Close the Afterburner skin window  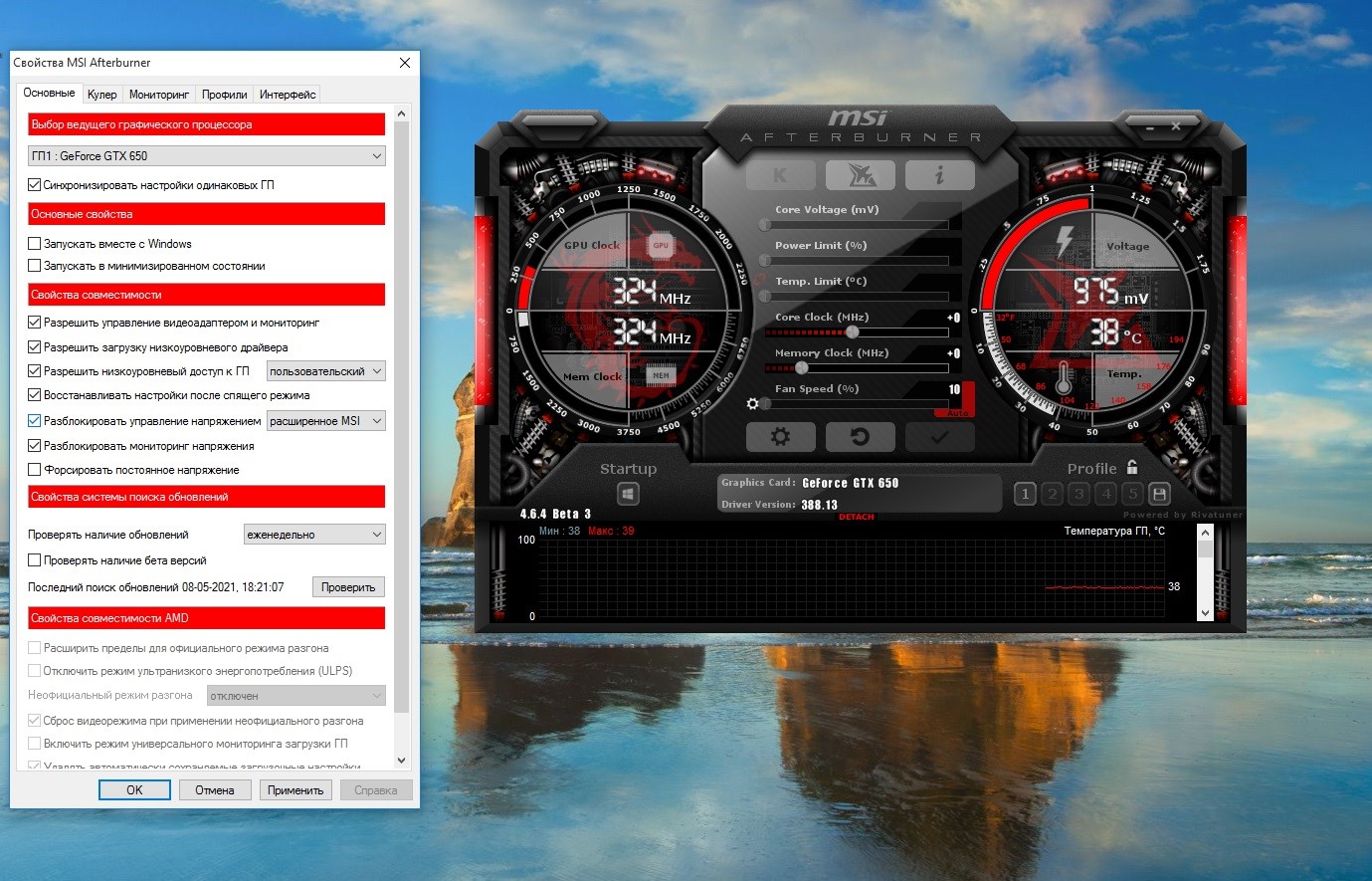pyautogui.click(x=1176, y=126)
